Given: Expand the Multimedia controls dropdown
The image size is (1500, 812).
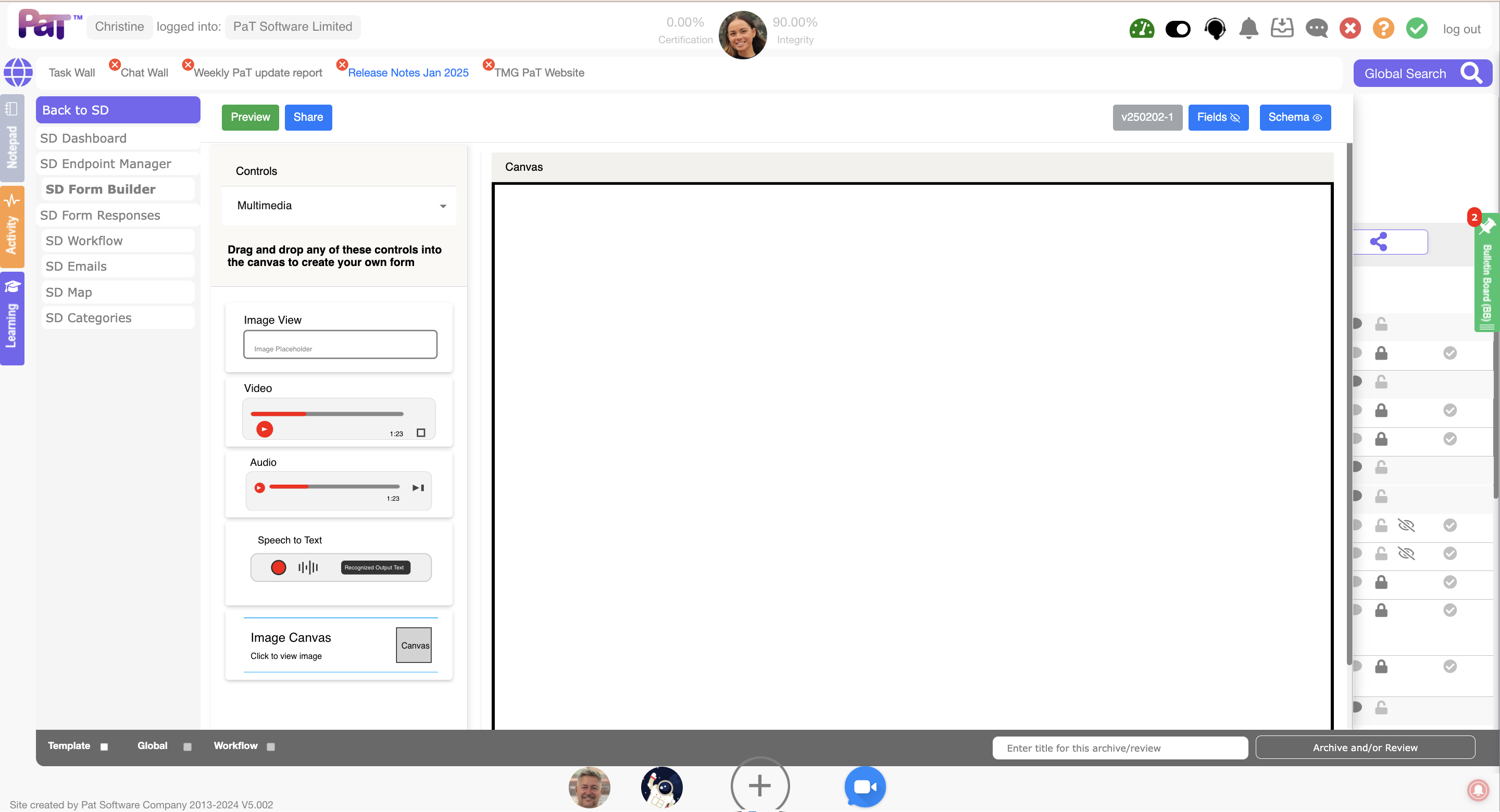Looking at the screenshot, I should click(x=339, y=206).
